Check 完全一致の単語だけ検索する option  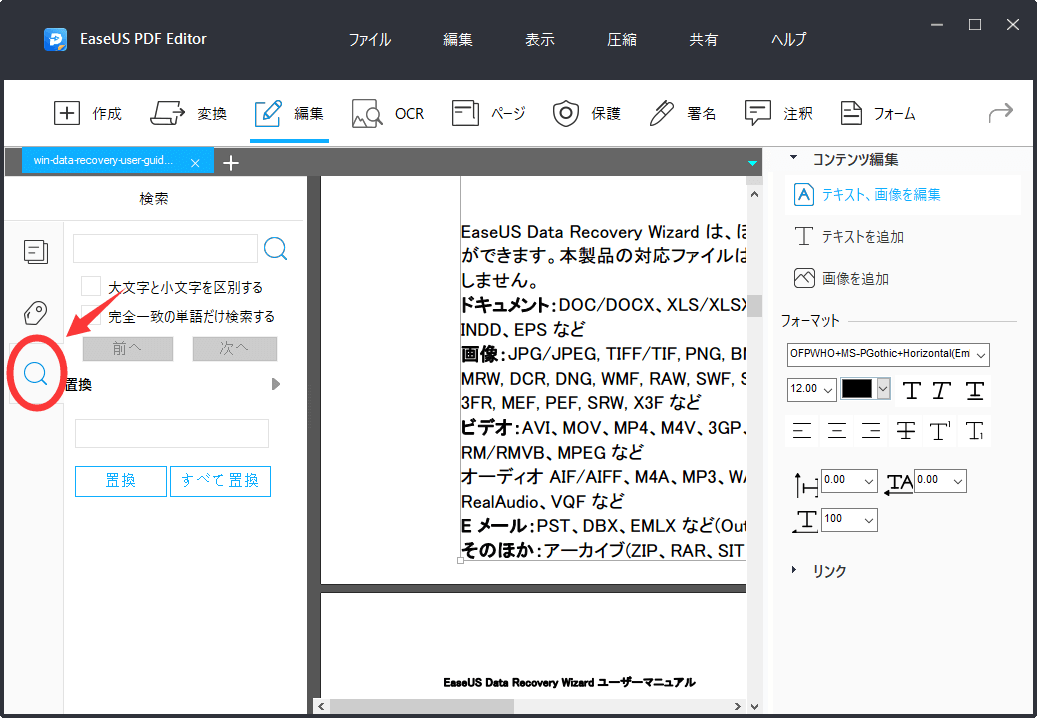point(90,312)
